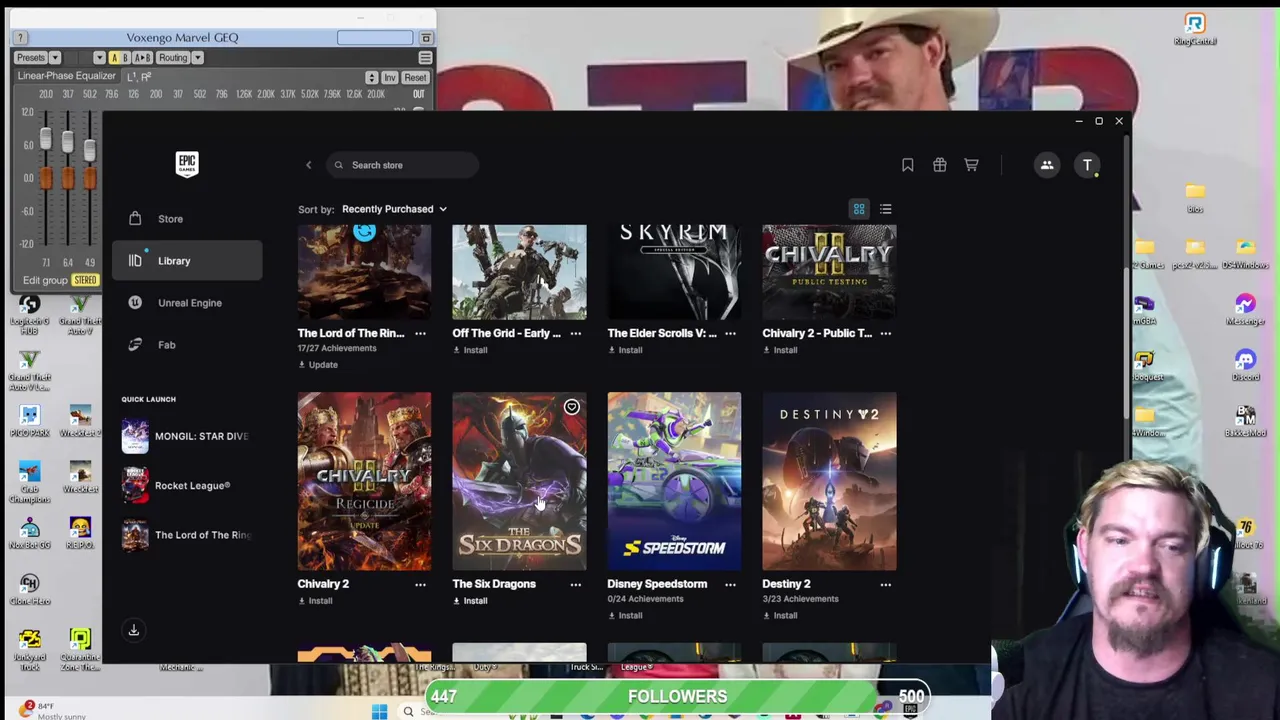1280x720 pixels.
Task: Open the gift redeem icon
Action: tap(939, 165)
